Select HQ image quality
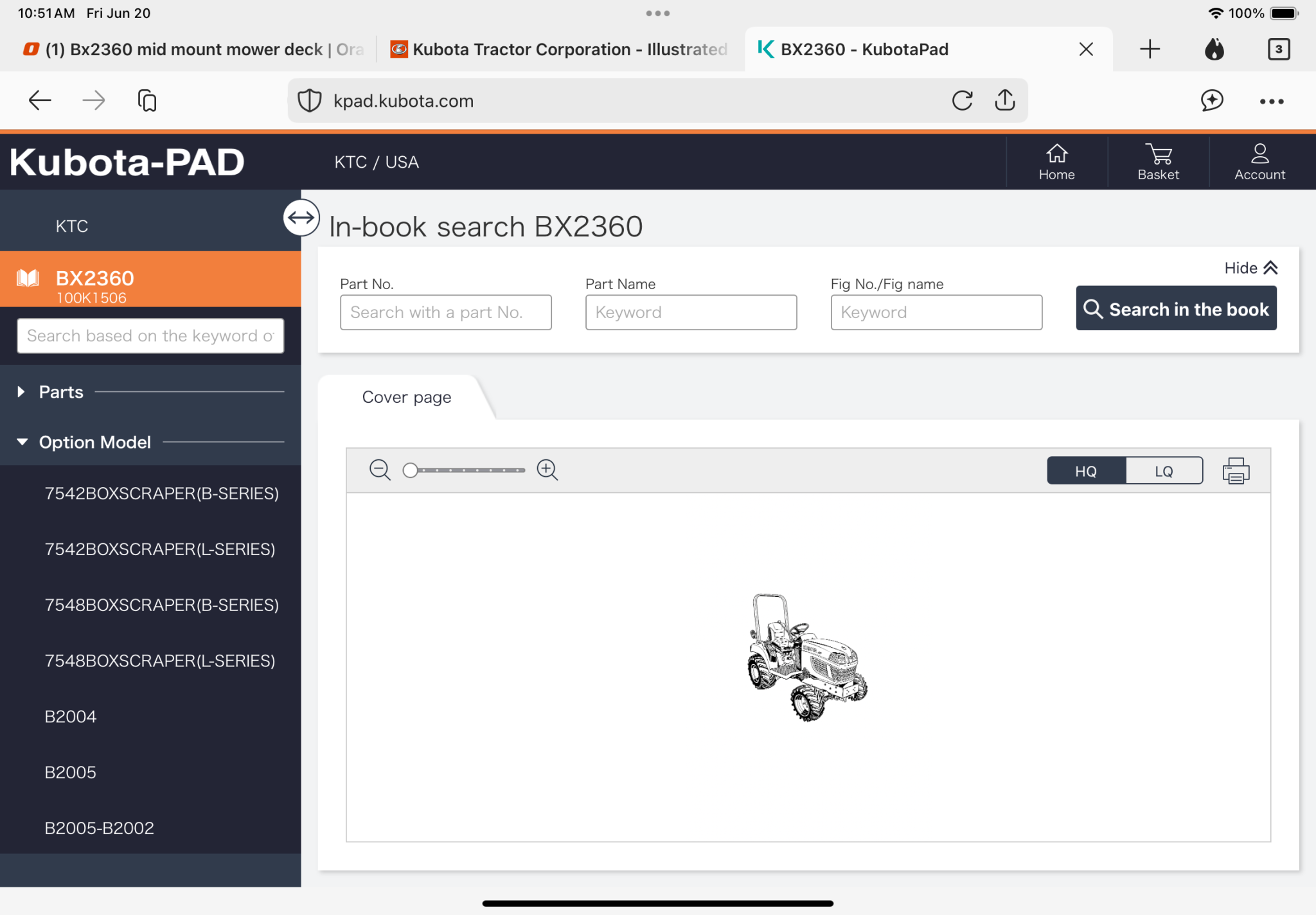 pos(1086,471)
